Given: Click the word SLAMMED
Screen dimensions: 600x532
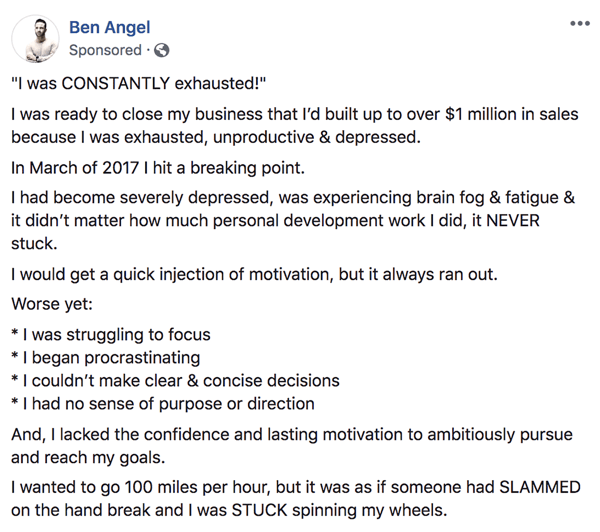Looking at the screenshot, I should [x=540, y=487].
